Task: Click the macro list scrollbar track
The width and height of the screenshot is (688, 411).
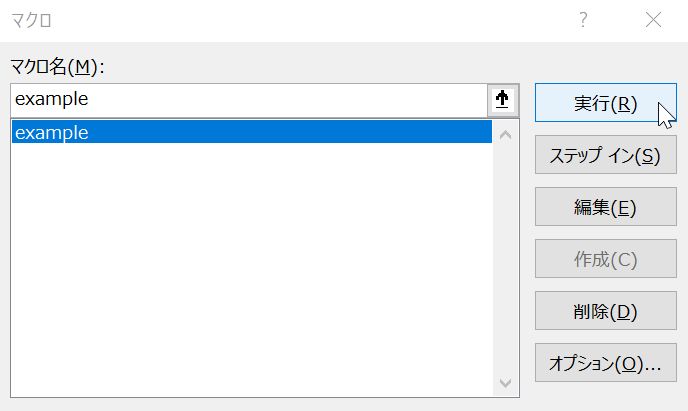Action: tap(504, 260)
